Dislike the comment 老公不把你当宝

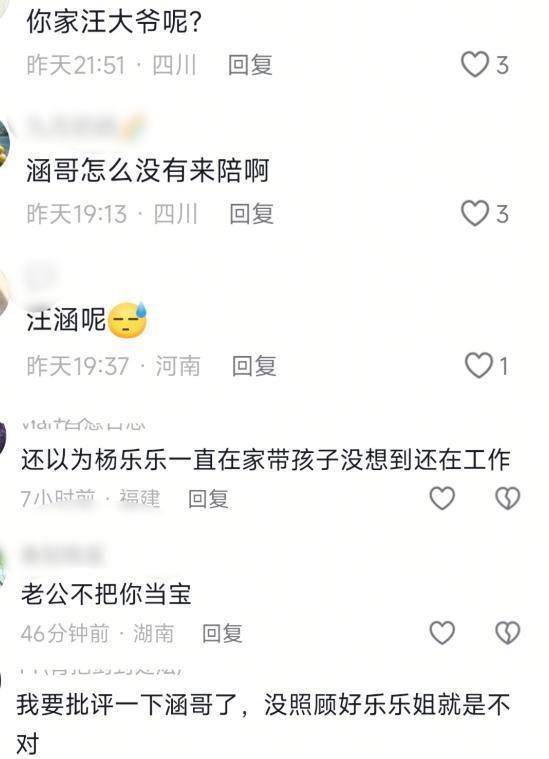click(507, 632)
